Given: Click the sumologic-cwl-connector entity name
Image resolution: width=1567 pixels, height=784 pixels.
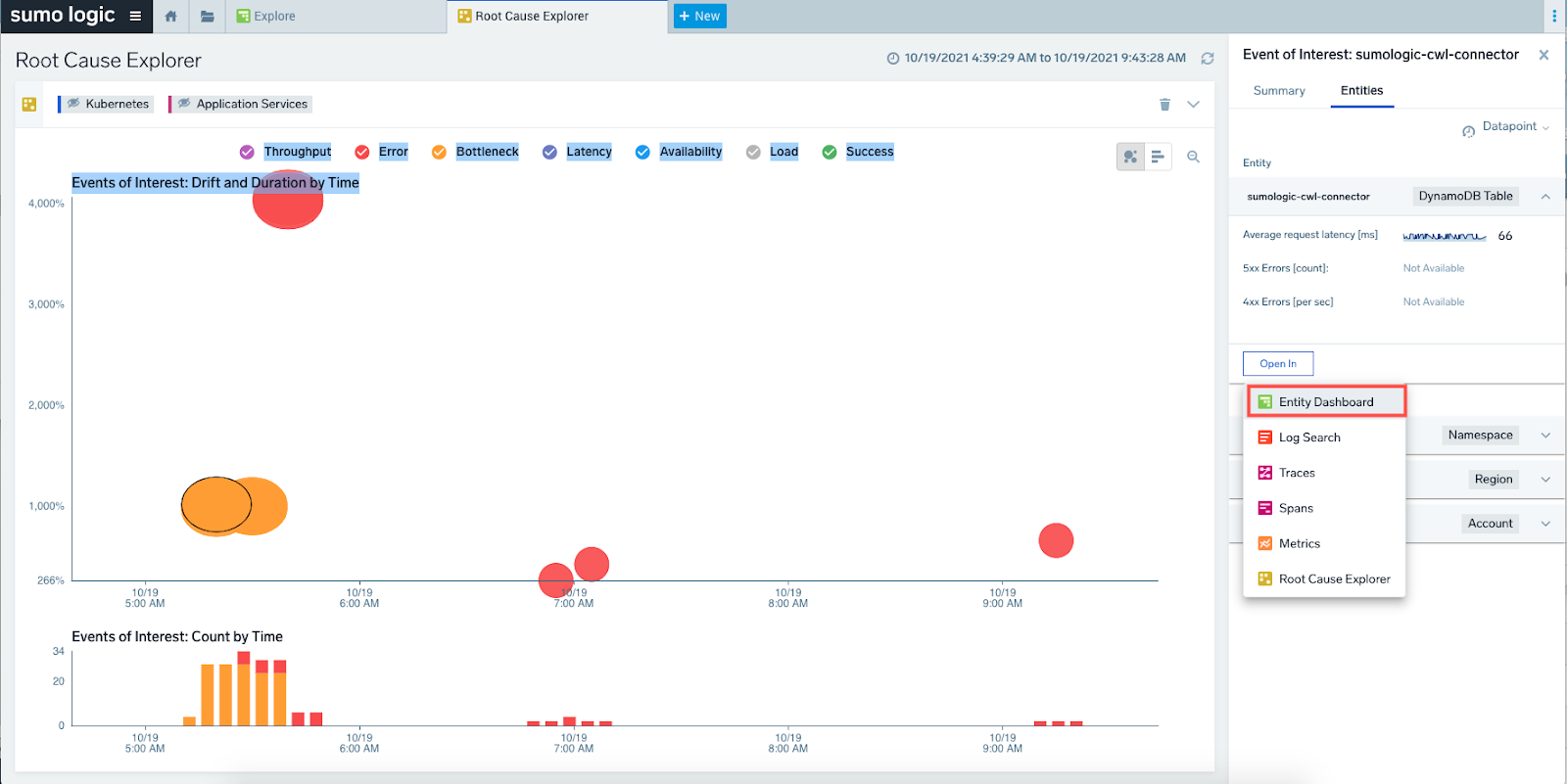Looking at the screenshot, I should pyautogui.click(x=1308, y=197).
